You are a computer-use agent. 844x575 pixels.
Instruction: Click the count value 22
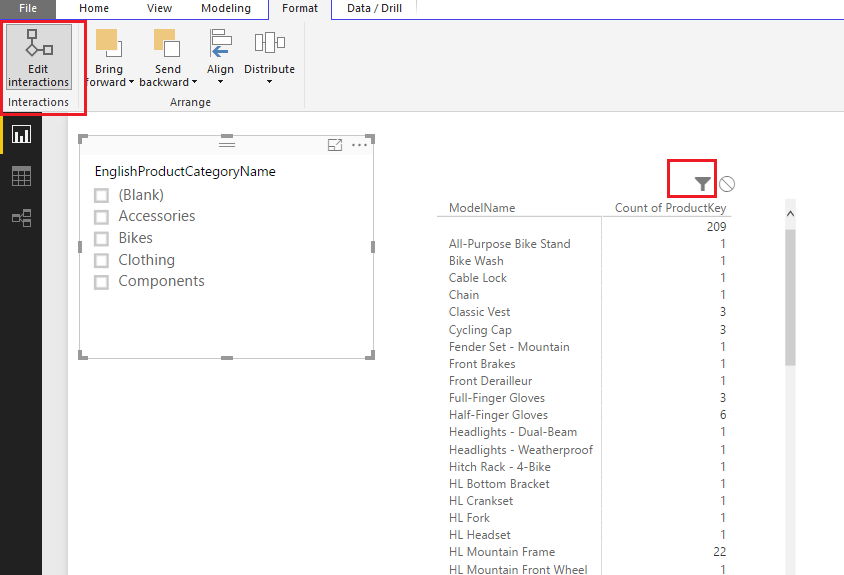point(720,552)
